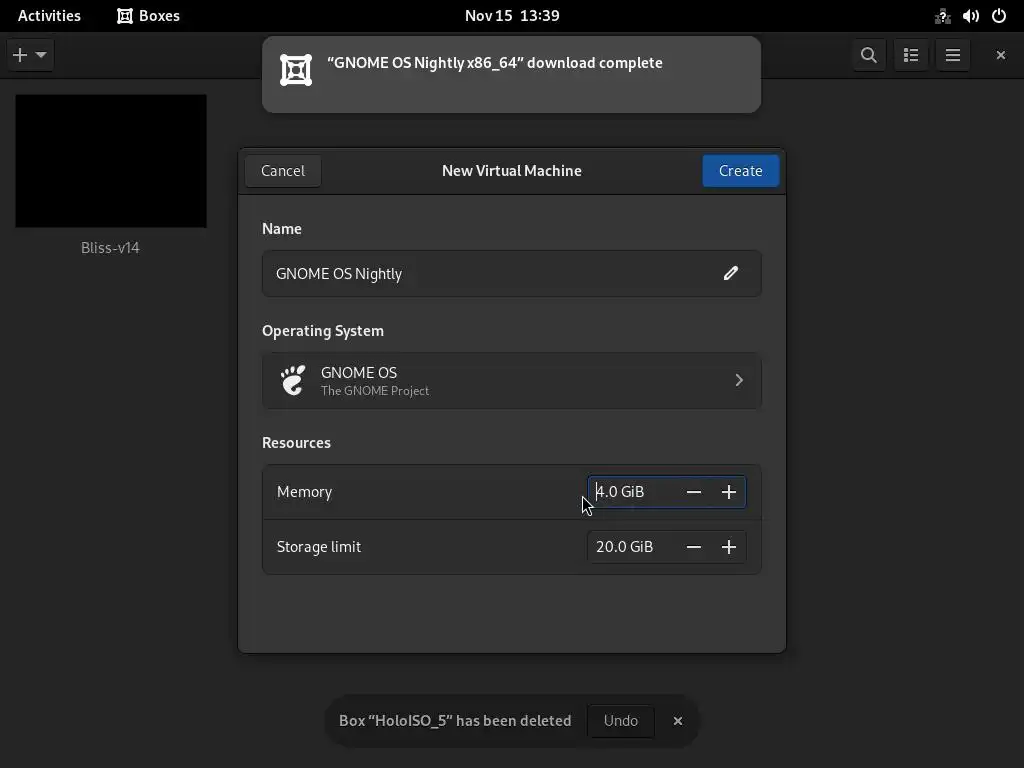
Task: Open the Activities overview
Action: coord(49,16)
